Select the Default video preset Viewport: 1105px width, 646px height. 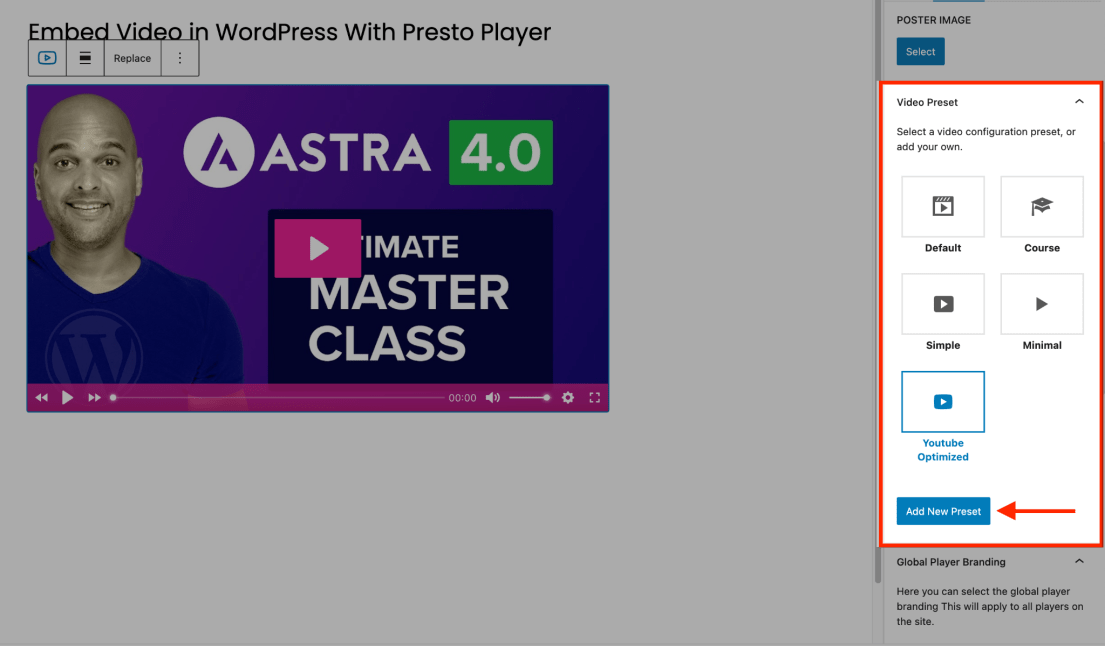941,206
